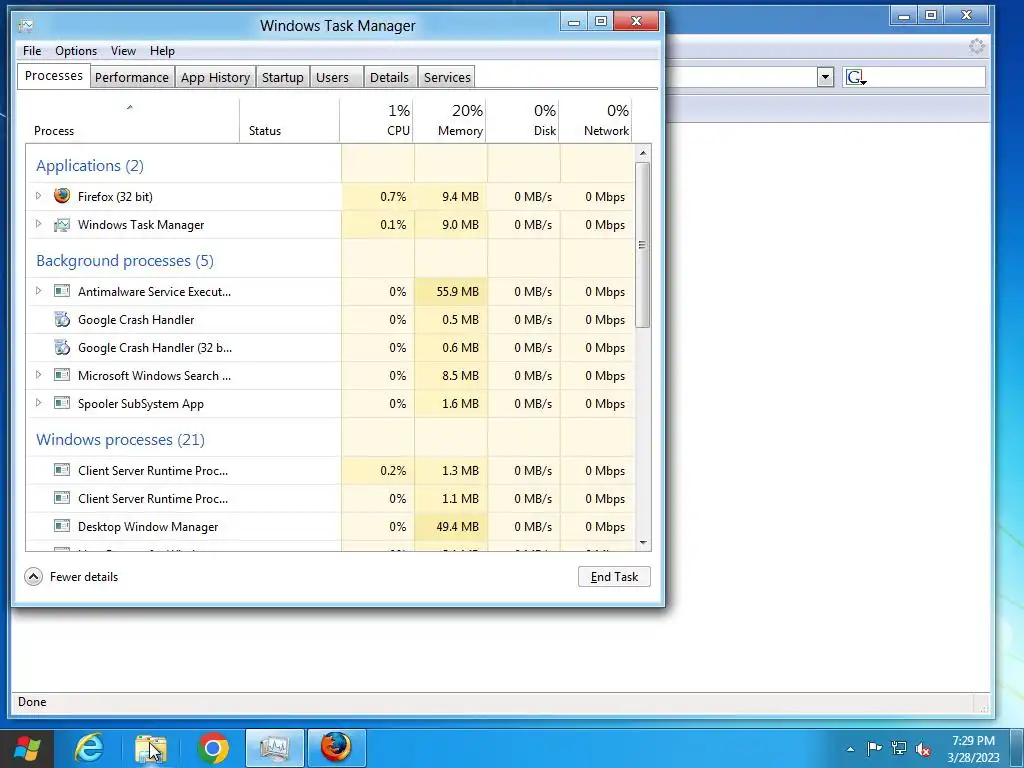Sort by the Status column header
Viewport: 1024px width, 768px height.
click(289, 121)
